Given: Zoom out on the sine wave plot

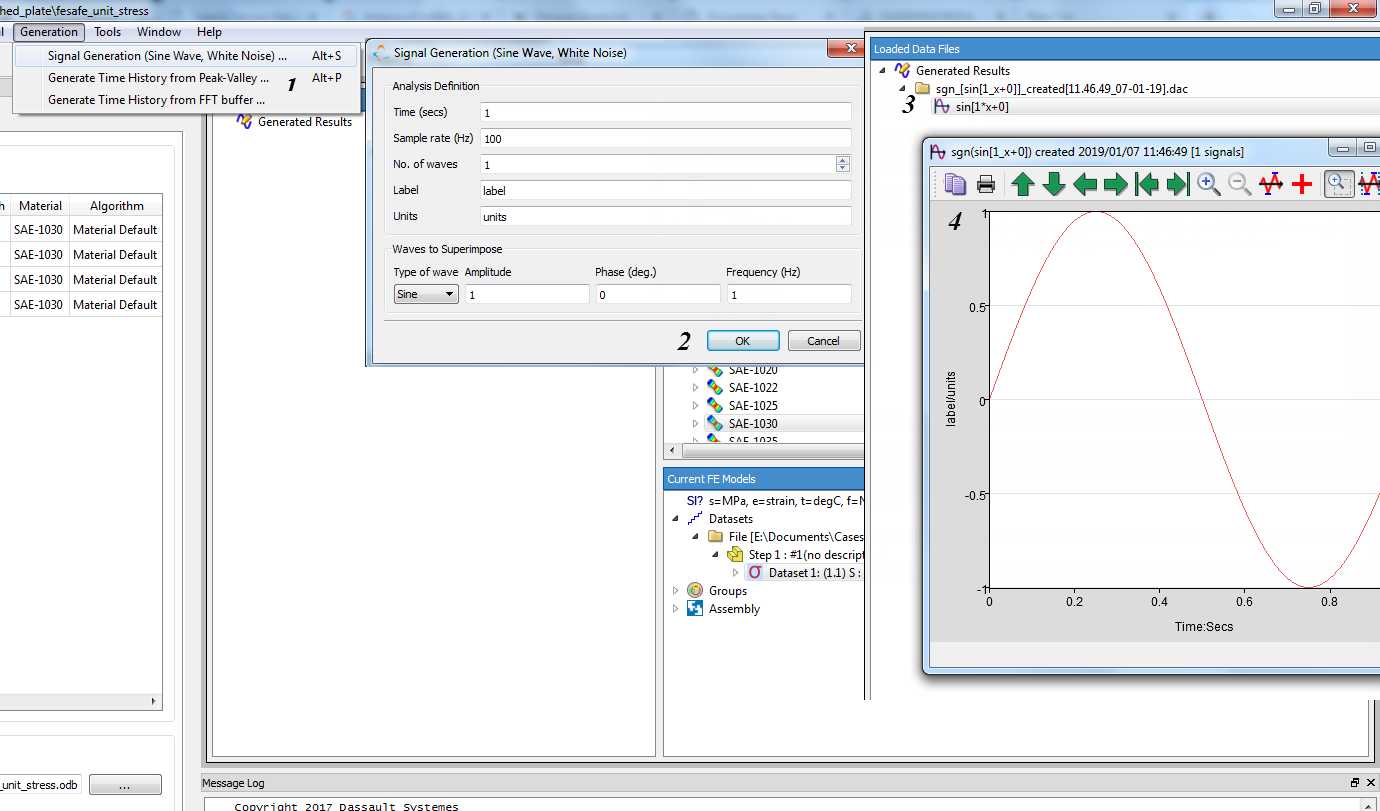Looking at the screenshot, I should point(1238,184).
